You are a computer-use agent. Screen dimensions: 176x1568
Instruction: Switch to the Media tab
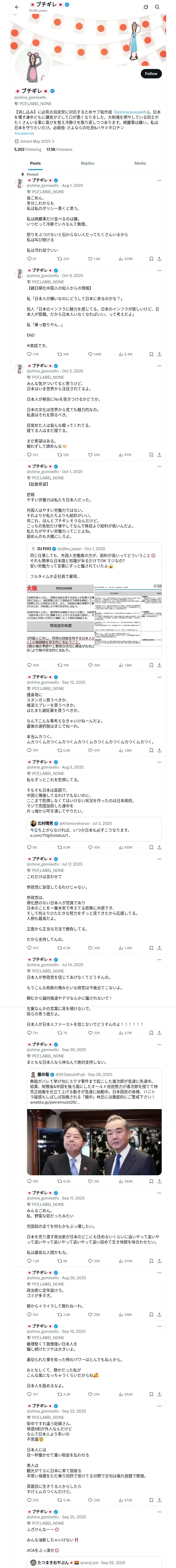(140, 163)
